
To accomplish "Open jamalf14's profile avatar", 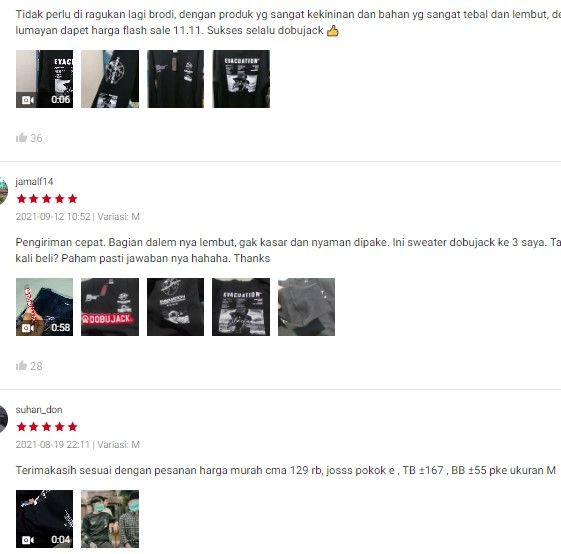I will pos(3,191).
